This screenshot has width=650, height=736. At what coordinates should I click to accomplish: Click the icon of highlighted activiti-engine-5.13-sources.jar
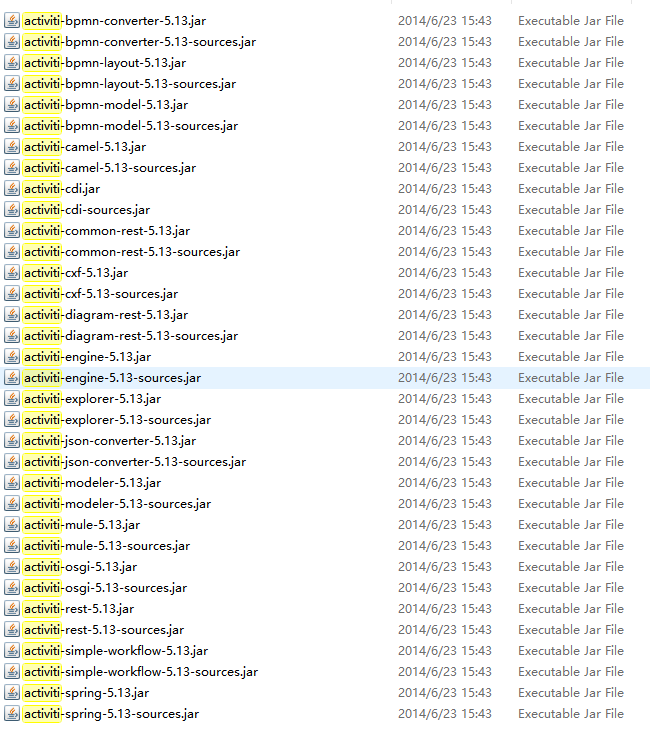(x=12, y=378)
